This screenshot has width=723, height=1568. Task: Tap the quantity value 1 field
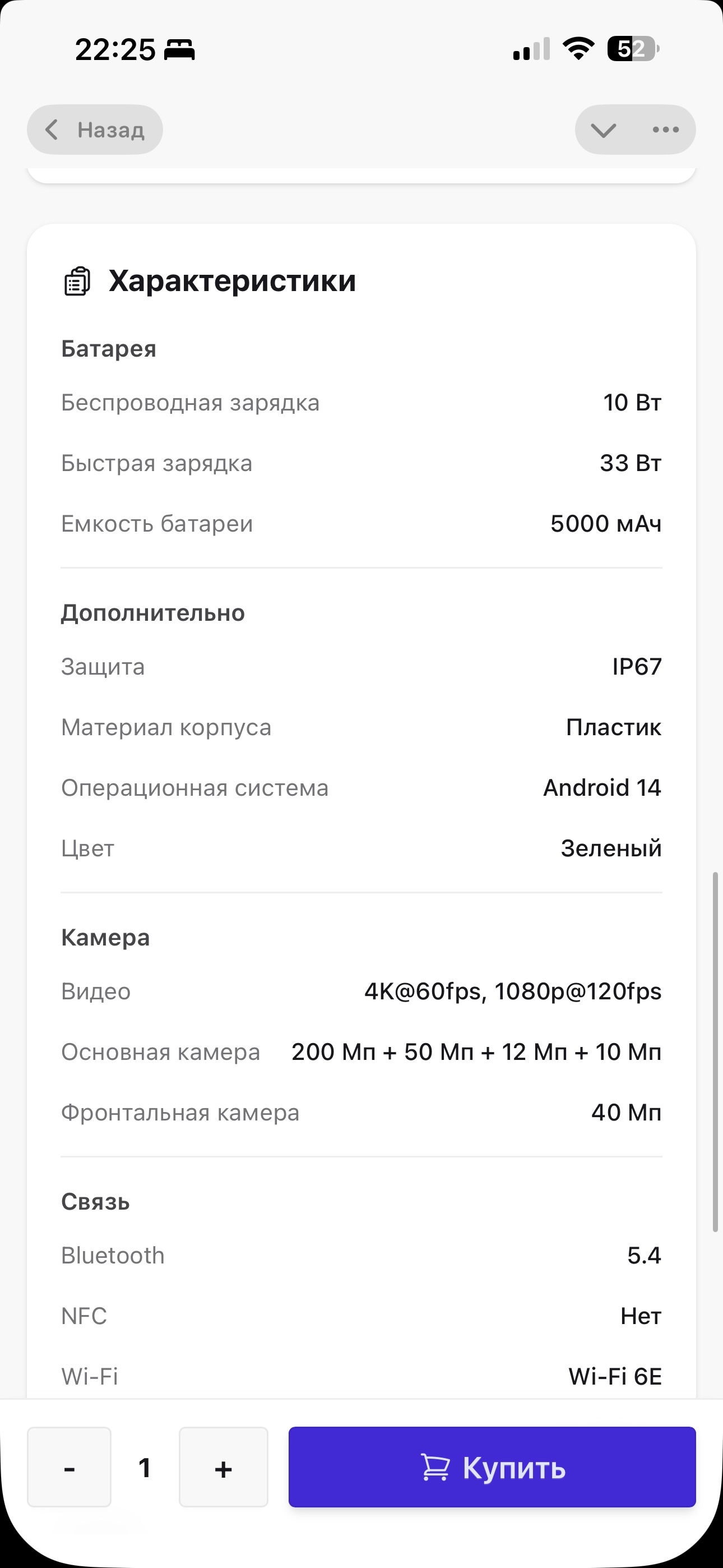point(145,1467)
